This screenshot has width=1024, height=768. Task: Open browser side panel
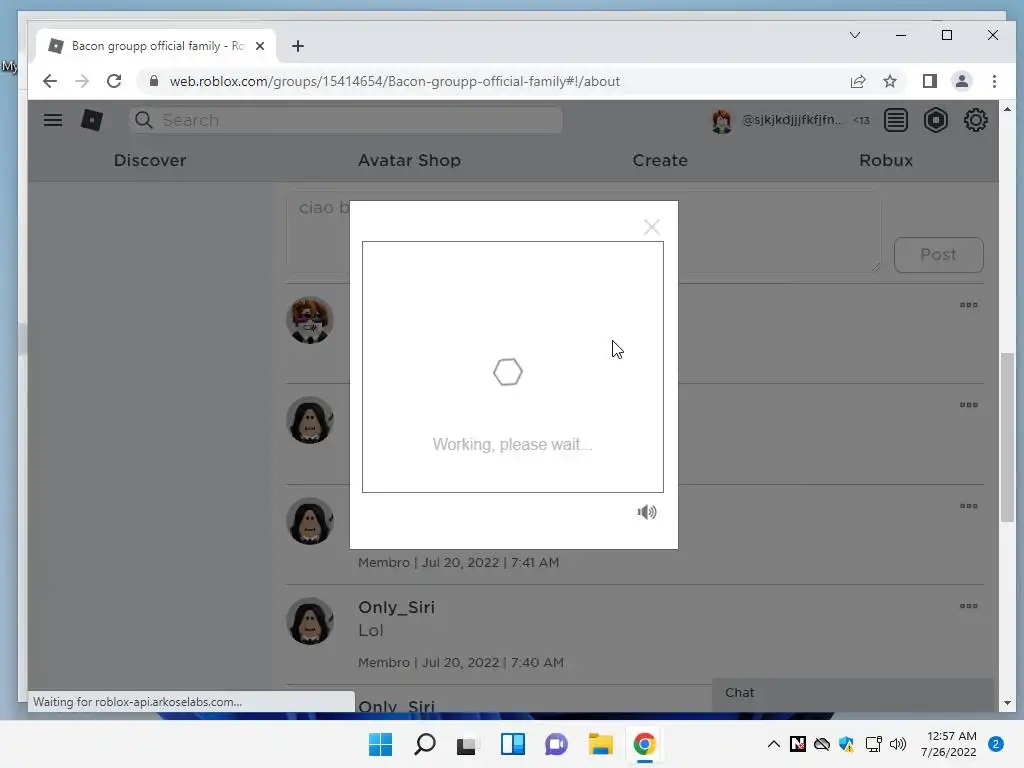click(929, 81)
